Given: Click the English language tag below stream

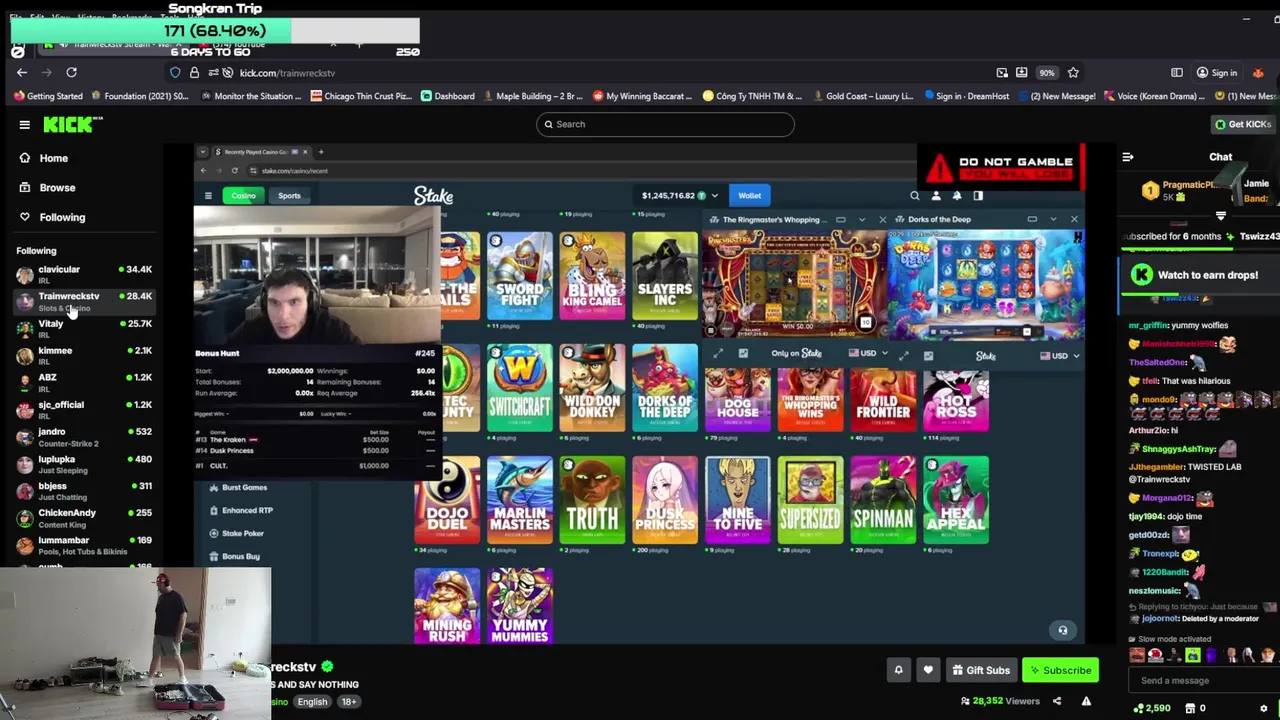Looking at the screenshot, I should tap(312, 702).
